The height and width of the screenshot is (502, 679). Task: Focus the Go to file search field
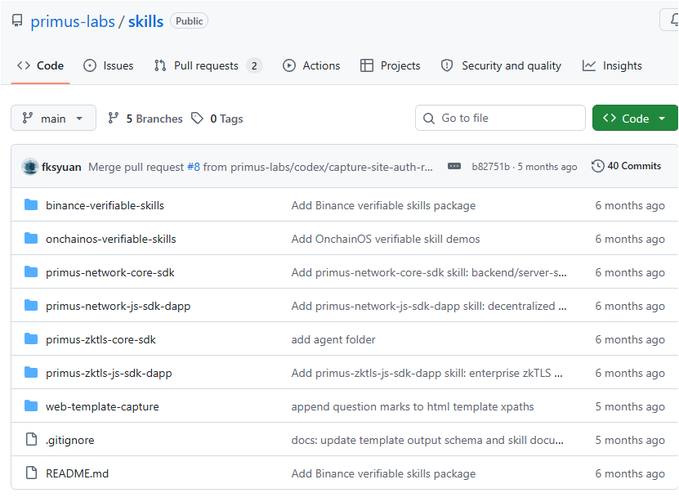coord(500,118)
